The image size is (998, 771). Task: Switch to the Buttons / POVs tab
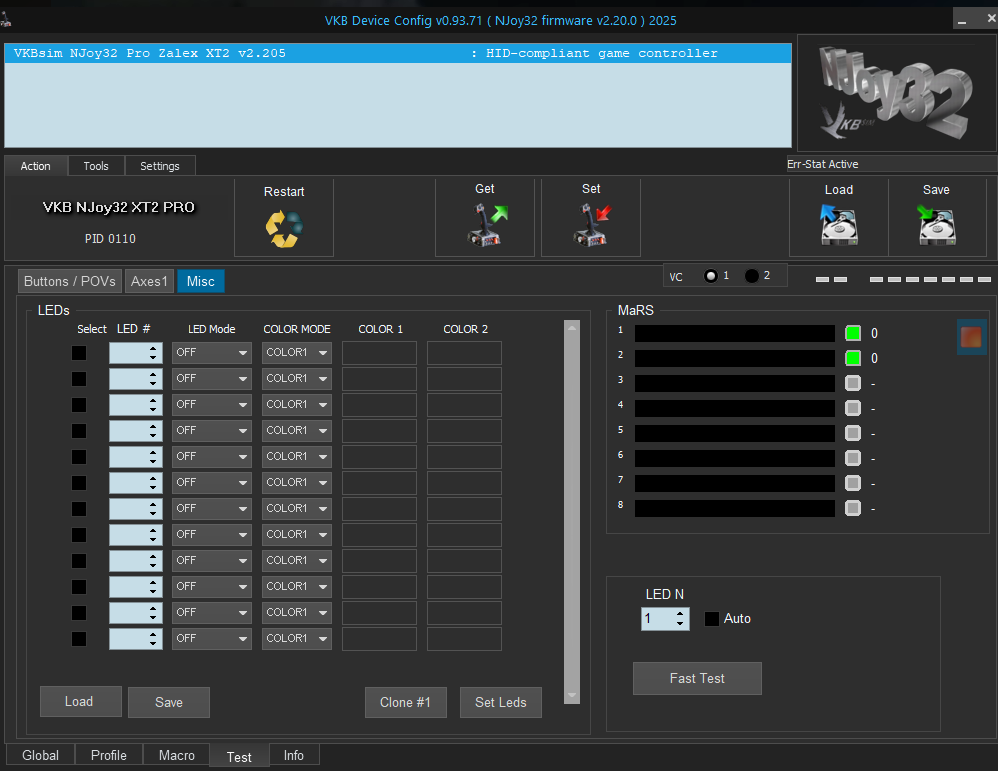point(70,281)
